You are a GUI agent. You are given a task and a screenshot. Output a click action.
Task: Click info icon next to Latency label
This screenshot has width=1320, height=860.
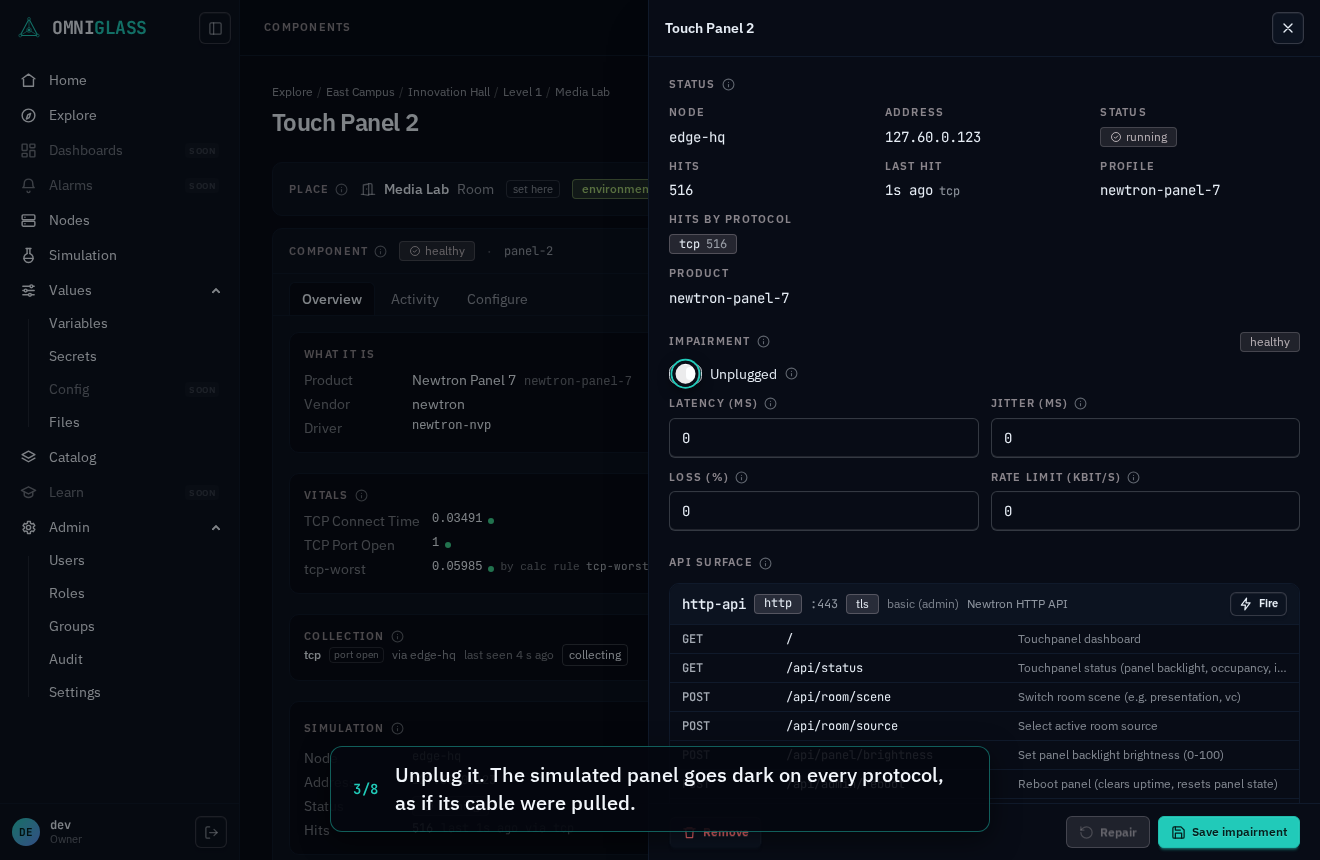tap(770, 404)
